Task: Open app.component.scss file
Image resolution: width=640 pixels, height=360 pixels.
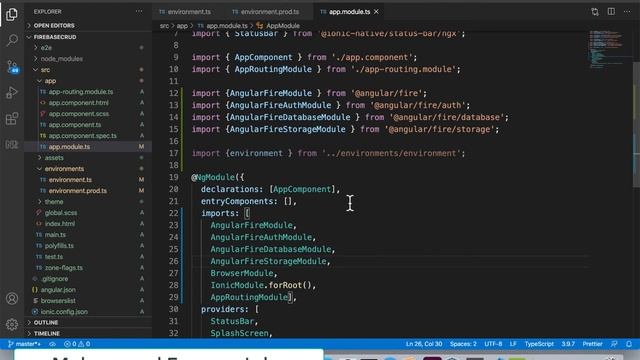Action: point(78,114)
